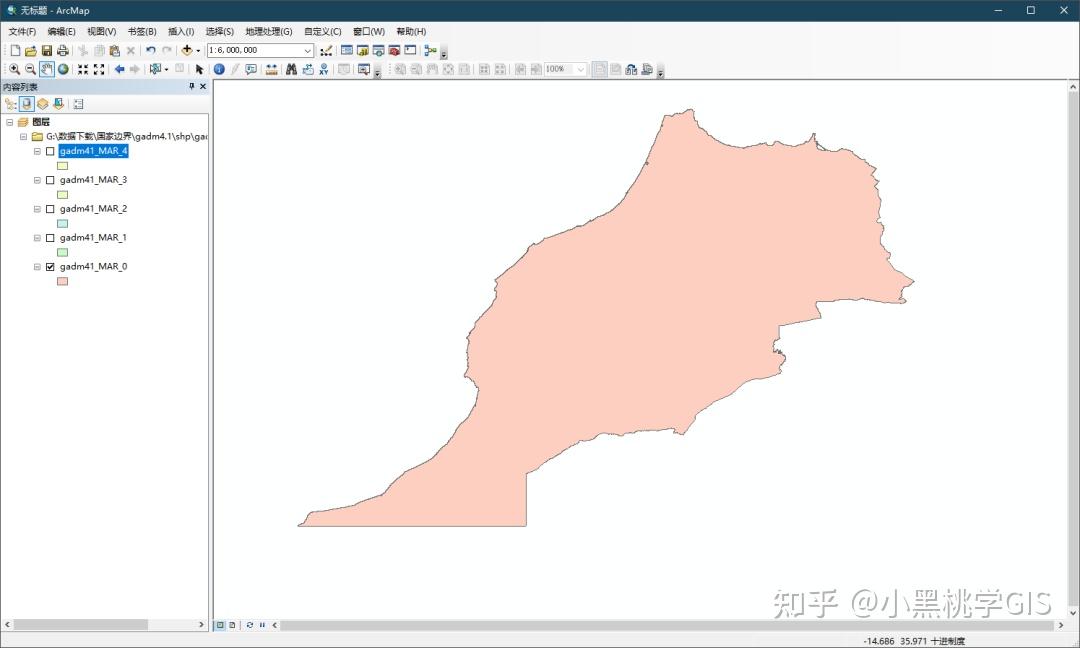Open the map scale dropdown list
Viewport: 1080px width, 648px height.
coord(308,50)
